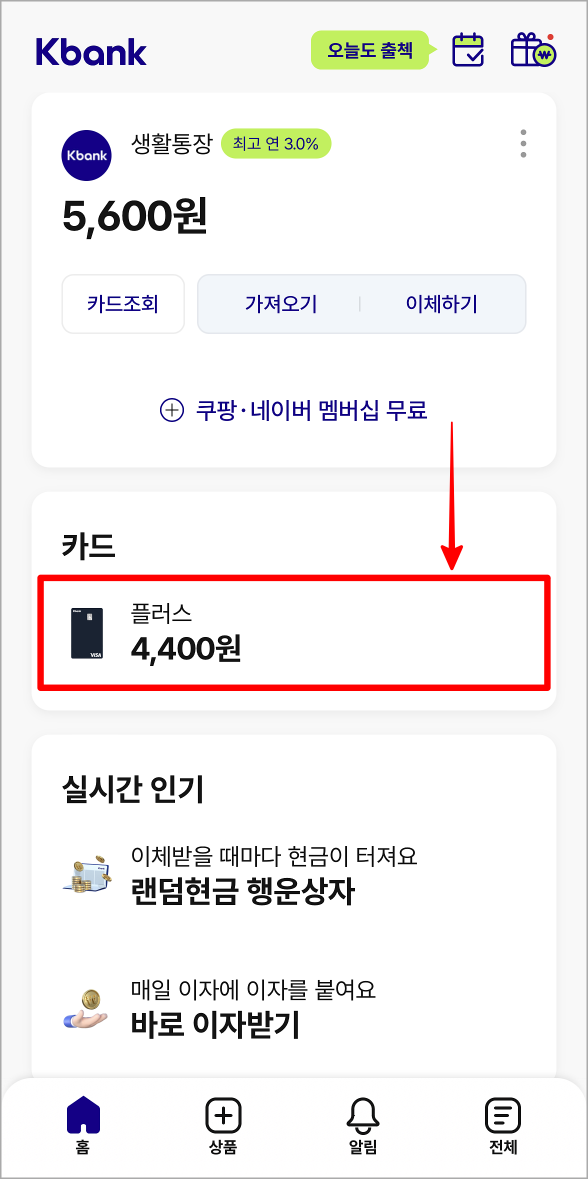Viewport: 588px width, 1179px height.
Task: Open the three-dot account options menu
Action: pyautogui.click(x=521, y=144)
